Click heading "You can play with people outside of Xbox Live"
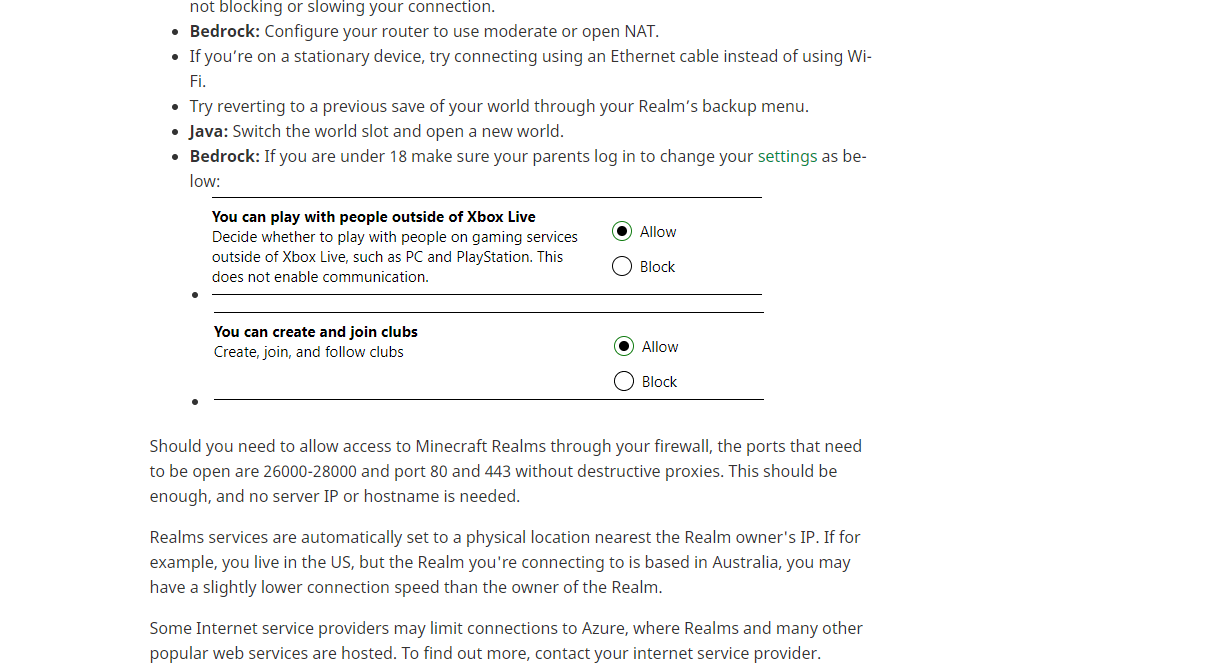 point(374,216)
